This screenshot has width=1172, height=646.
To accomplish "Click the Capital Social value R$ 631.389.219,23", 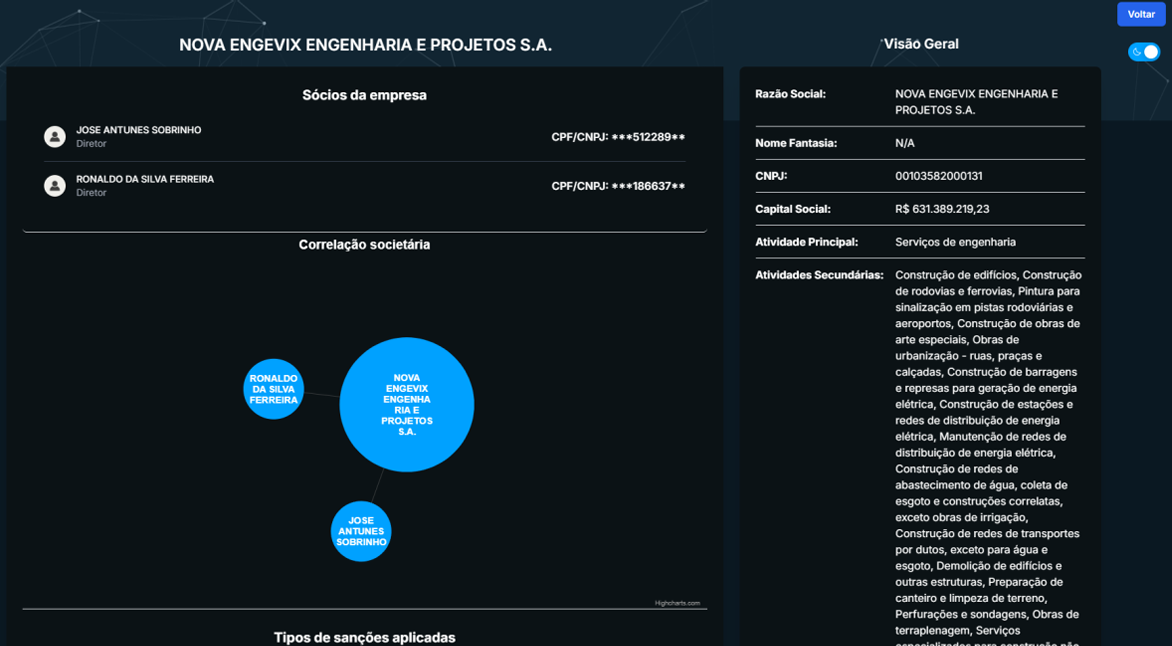I will tap(942, 209).
